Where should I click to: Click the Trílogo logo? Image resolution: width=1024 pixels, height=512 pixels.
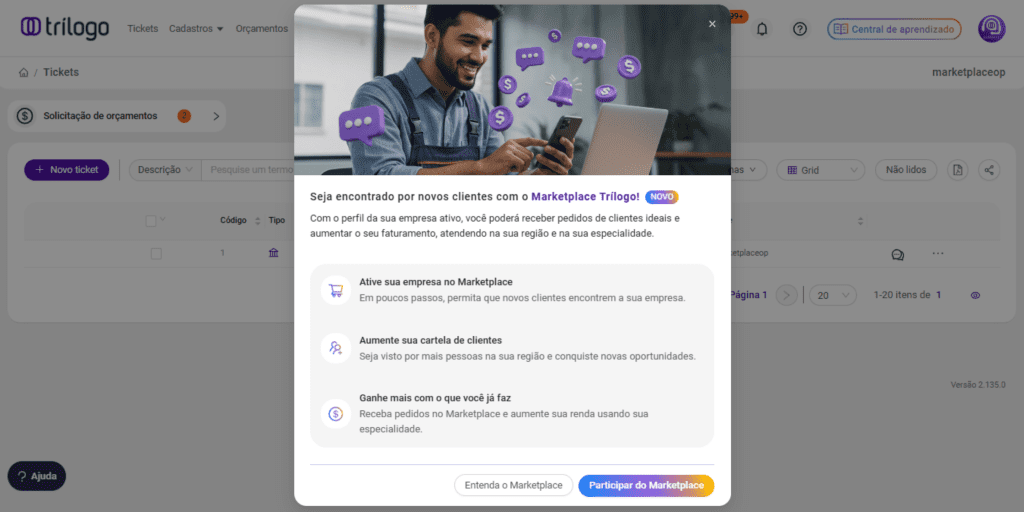(x=65, y=28)
